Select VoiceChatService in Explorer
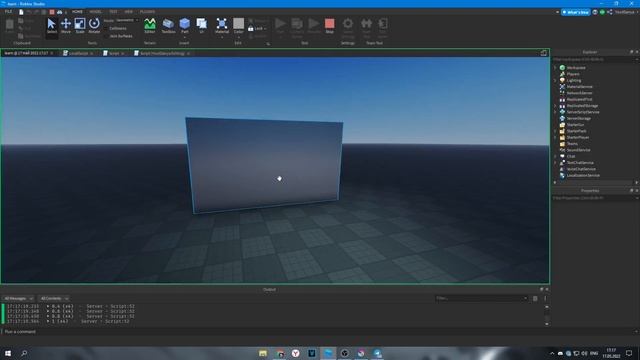 (581, 169)
